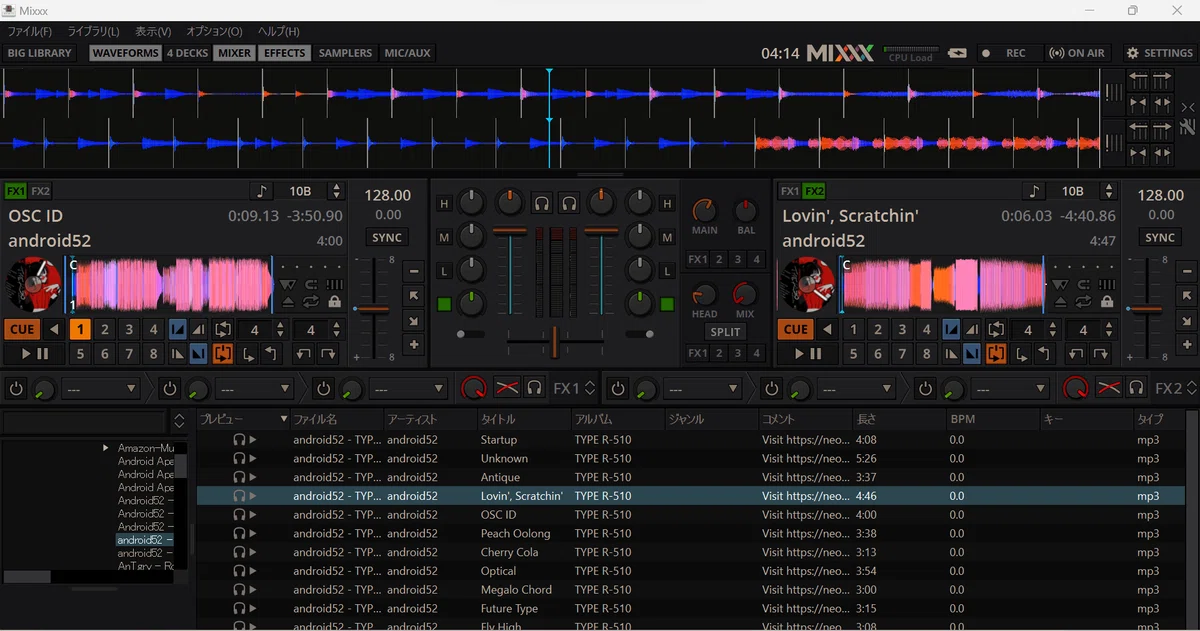The image size is (1200, 631).
Task: Toggle the BIG LIBRARY view button
Action: pyautogui.click(x=40, y=53)
